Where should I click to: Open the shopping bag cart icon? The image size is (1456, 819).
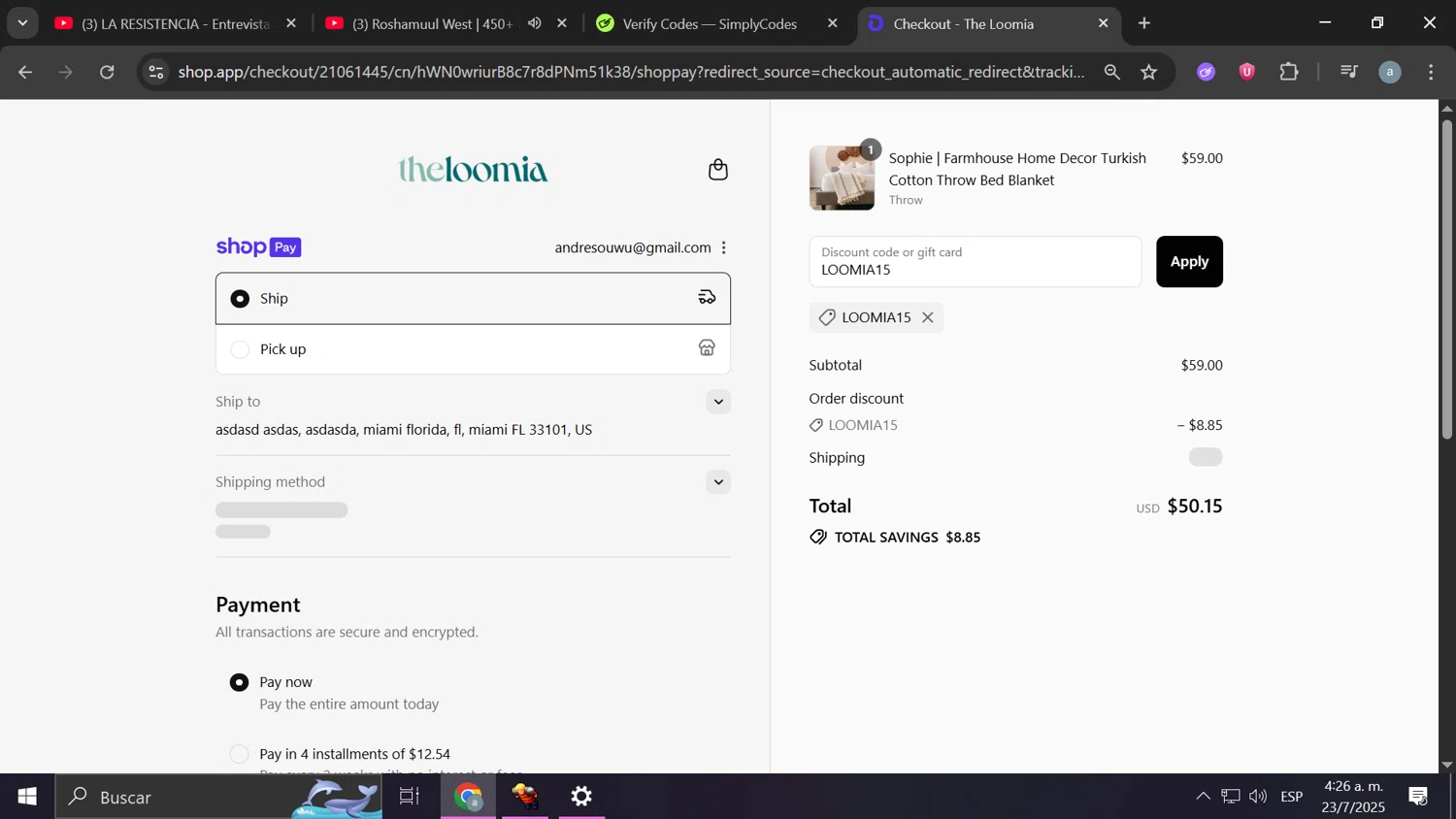pos(718,170)
